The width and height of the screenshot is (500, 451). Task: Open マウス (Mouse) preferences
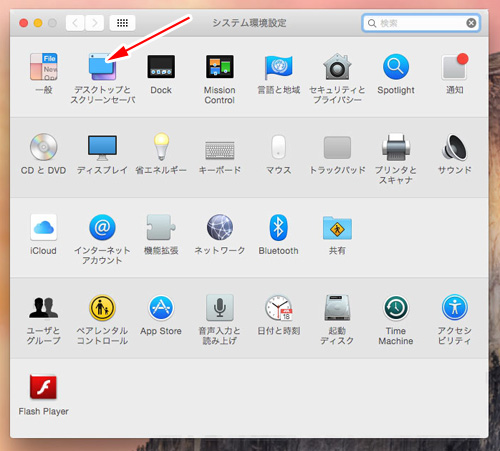(278, 147)
